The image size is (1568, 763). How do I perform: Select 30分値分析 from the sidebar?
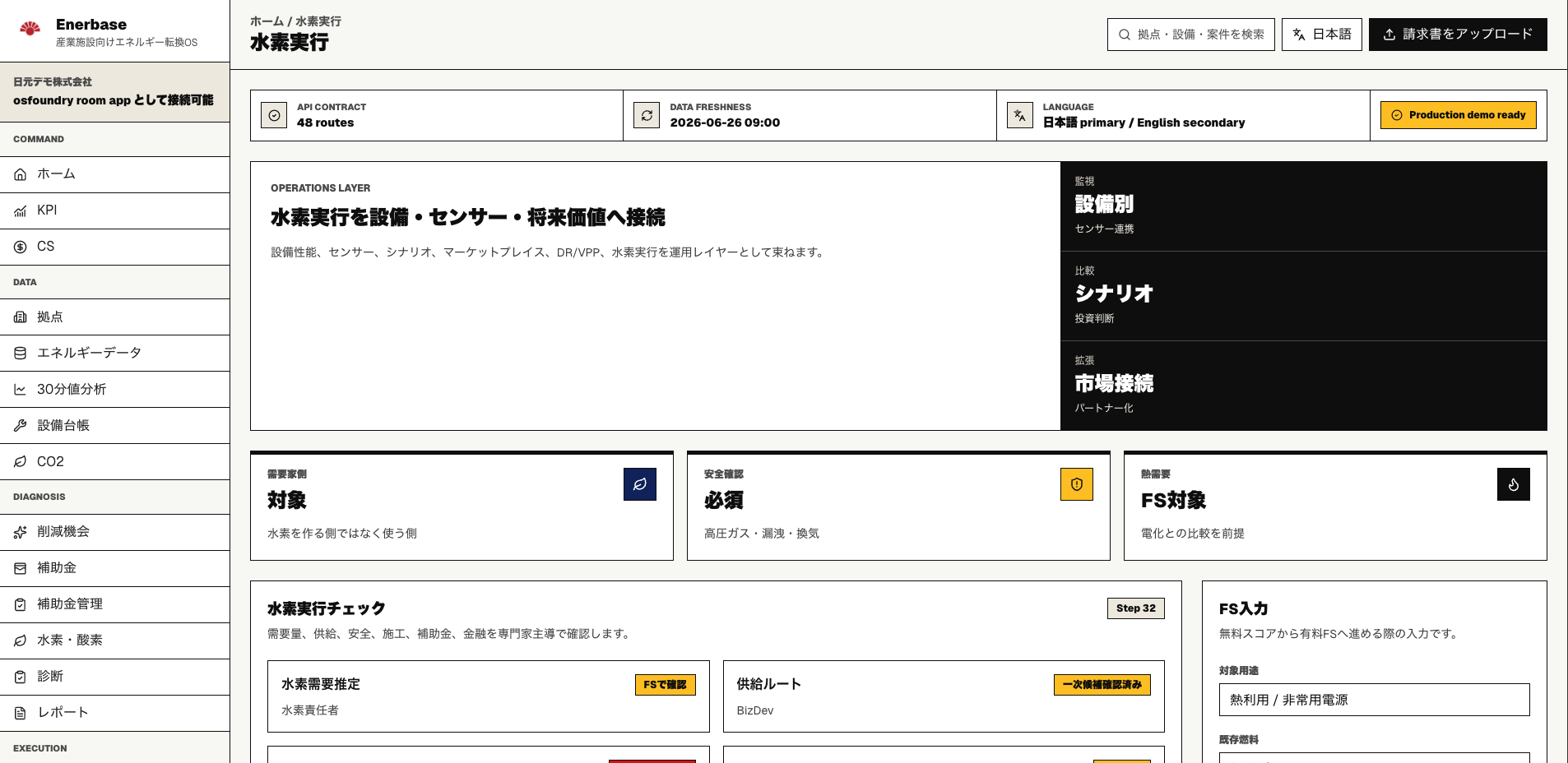(x=115, y=389)
